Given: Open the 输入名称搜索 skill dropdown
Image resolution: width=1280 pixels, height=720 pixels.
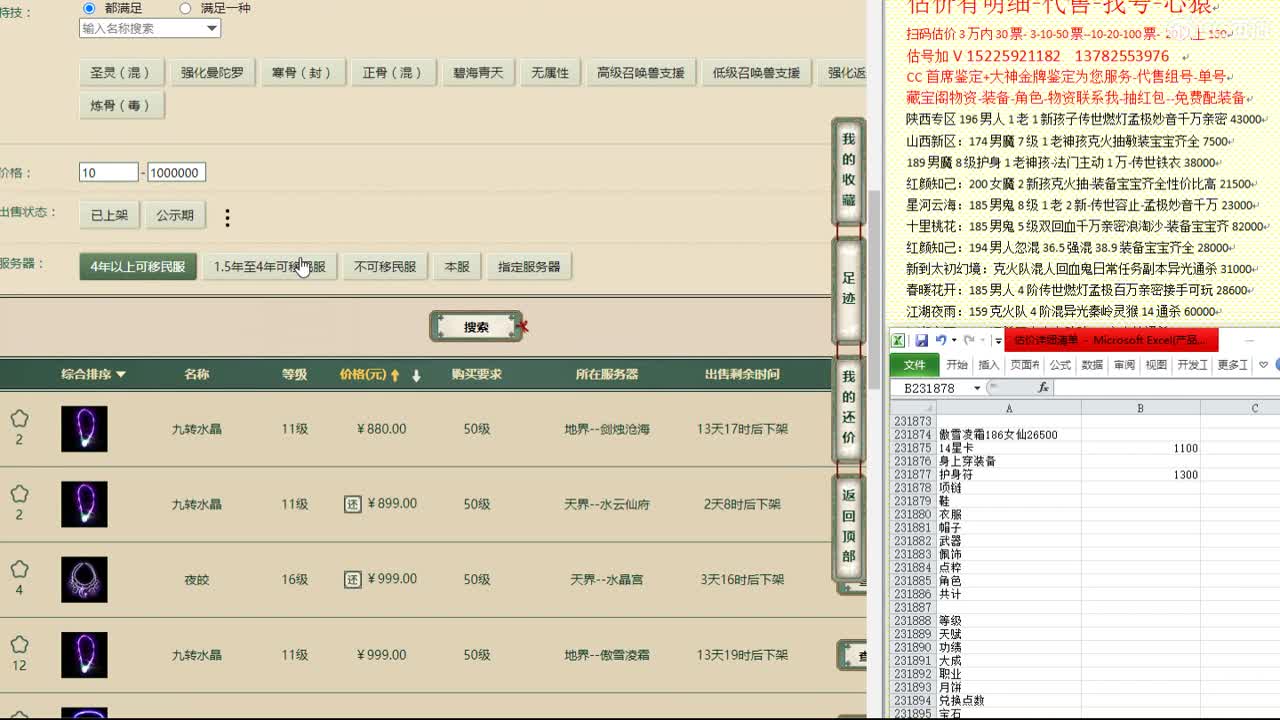Looking at the screenshot, I should pyautogui.click(x=149, y=28).
